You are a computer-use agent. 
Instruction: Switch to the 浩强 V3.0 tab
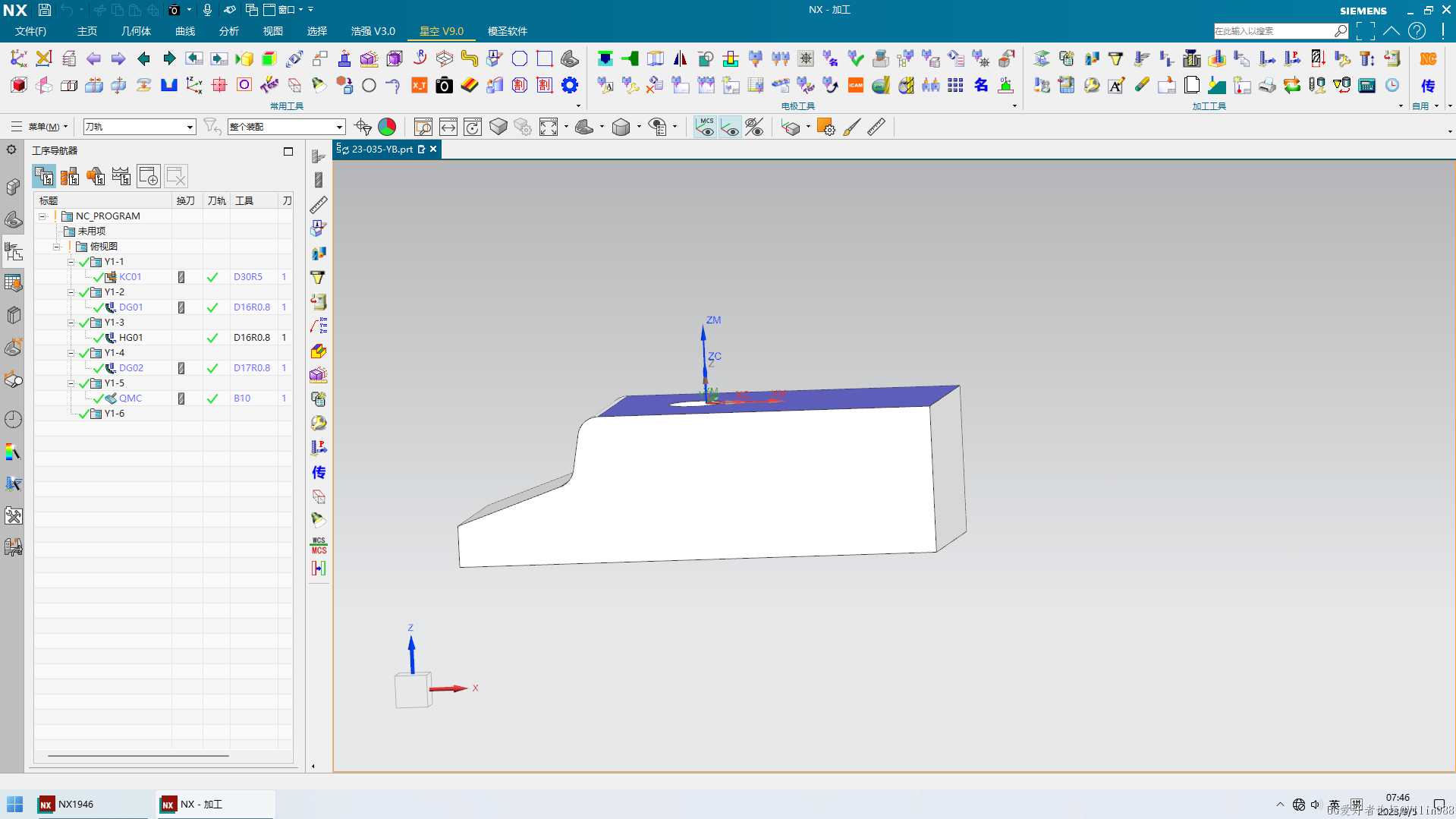373,31
